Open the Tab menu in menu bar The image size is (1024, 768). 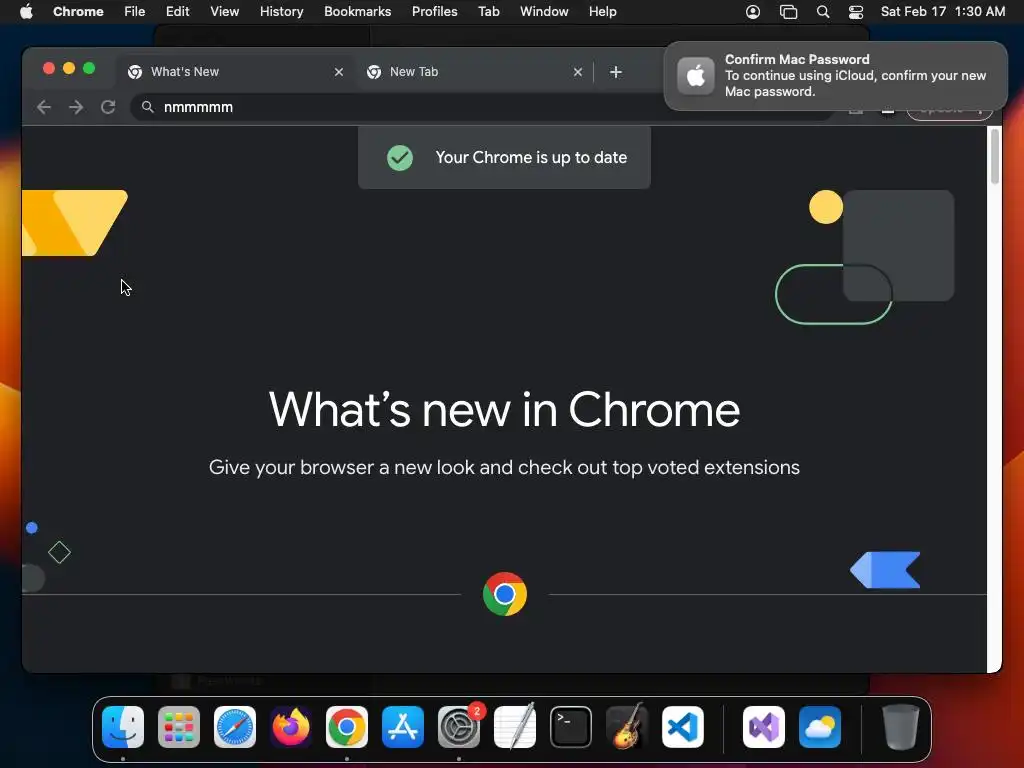tap(488, 11)
